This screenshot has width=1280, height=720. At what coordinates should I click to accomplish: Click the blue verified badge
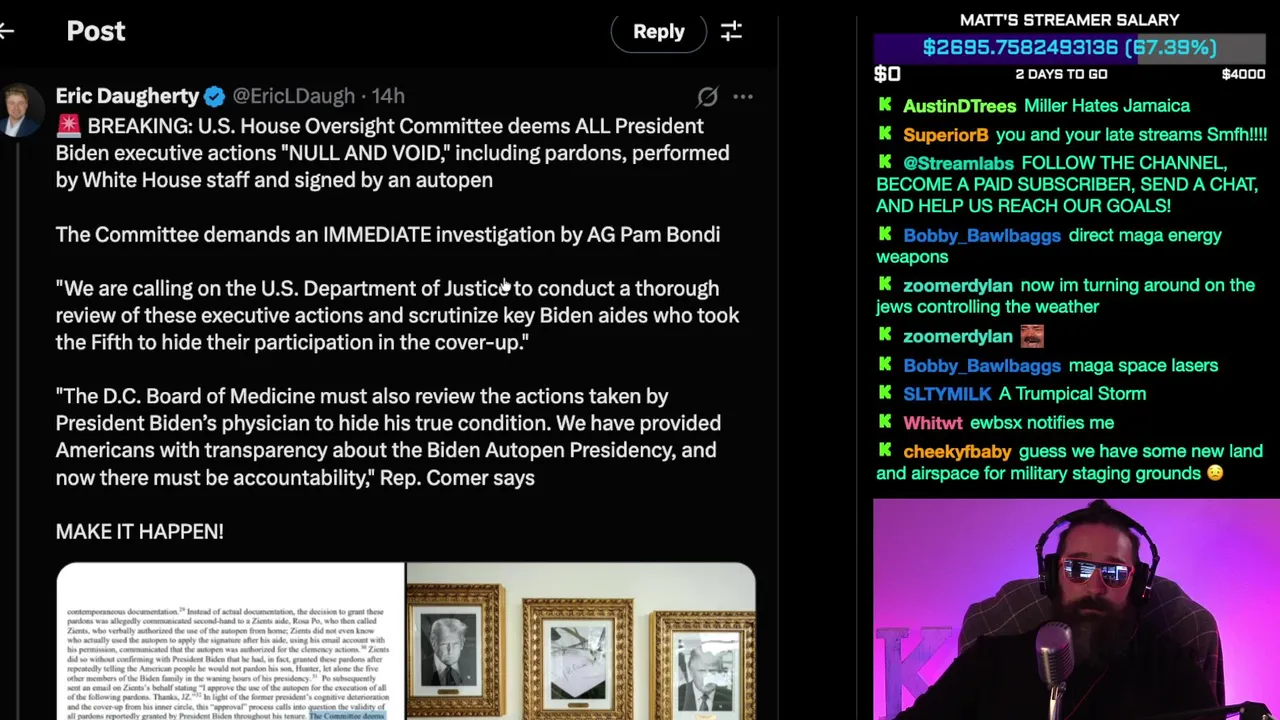point(214,96)
